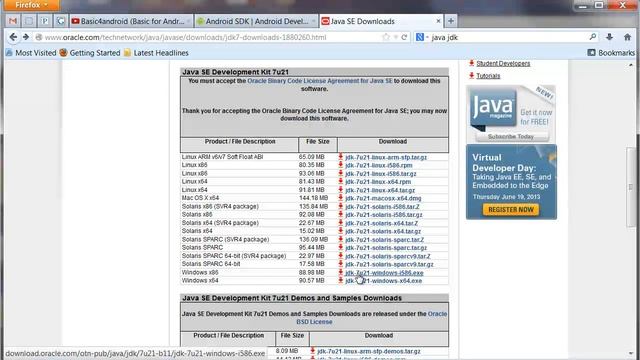
Task: Open the Java magazine advertisement image
Action: coord(511,113)
